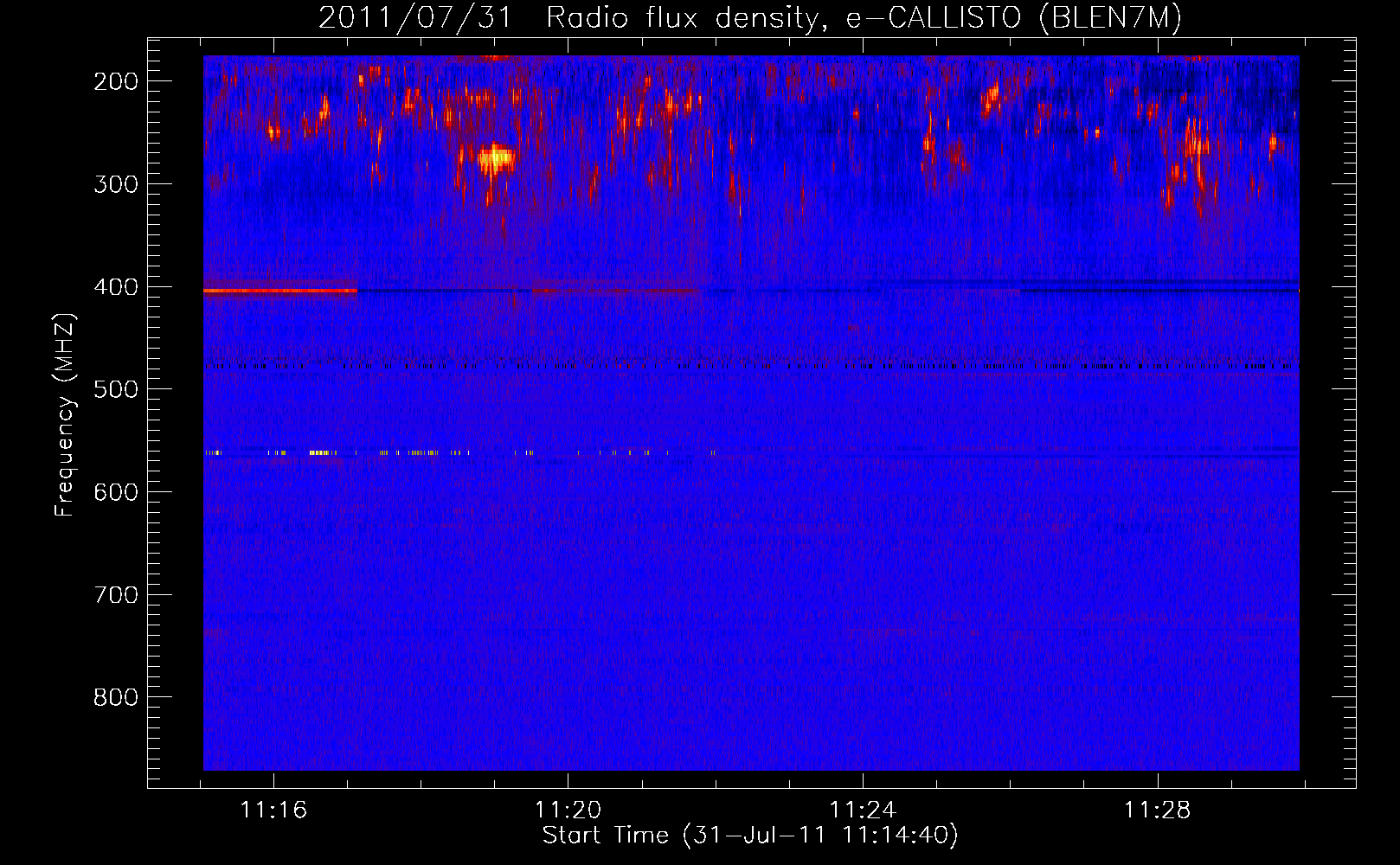Click the 400 frequency tick label
The image size is (1400, 865).
pos(115,287)
